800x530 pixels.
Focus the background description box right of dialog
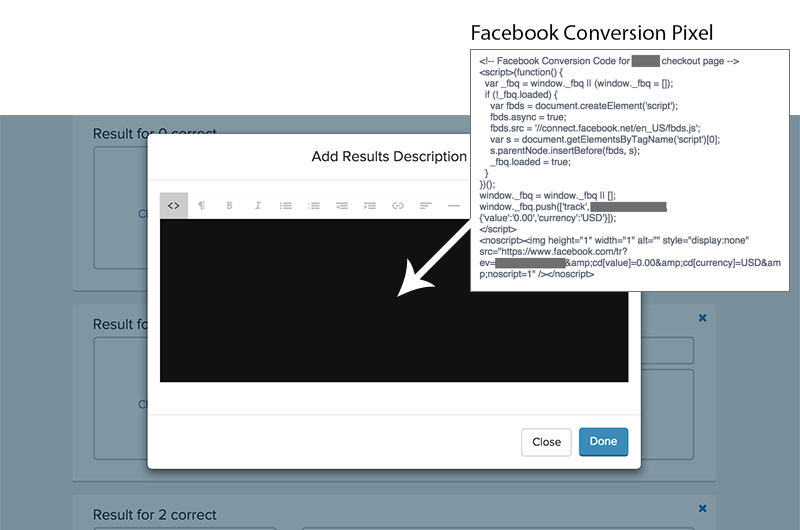[x=667, y=414]
